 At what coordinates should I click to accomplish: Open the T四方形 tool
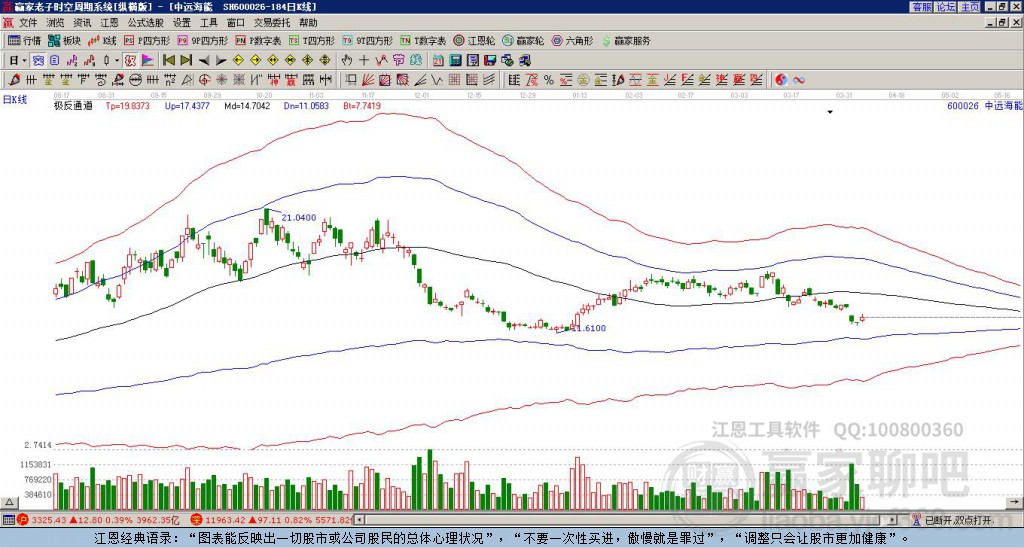click(x=312, y=40)
